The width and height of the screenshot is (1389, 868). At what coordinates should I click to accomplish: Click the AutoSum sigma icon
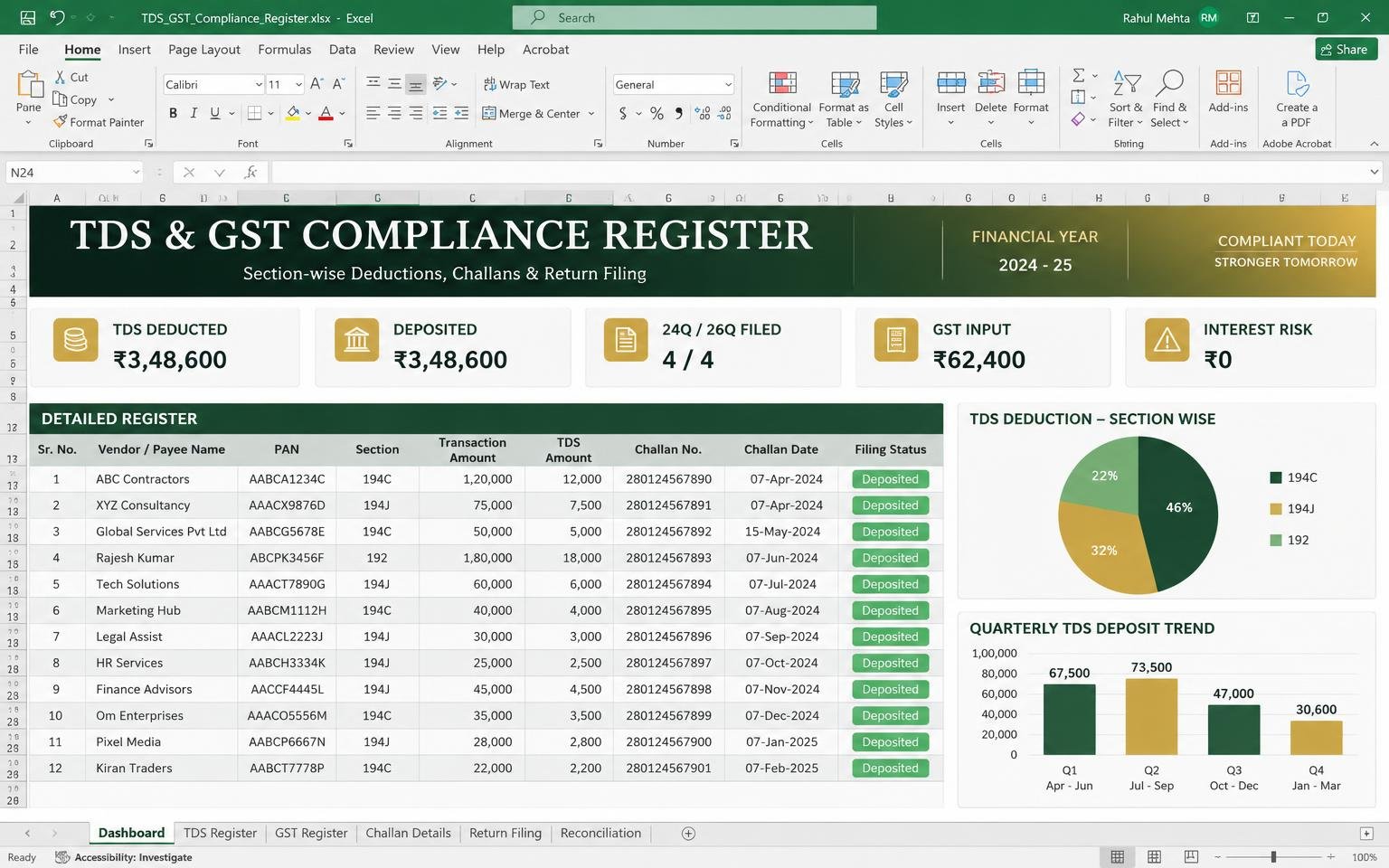click(x=1078, y=75)
